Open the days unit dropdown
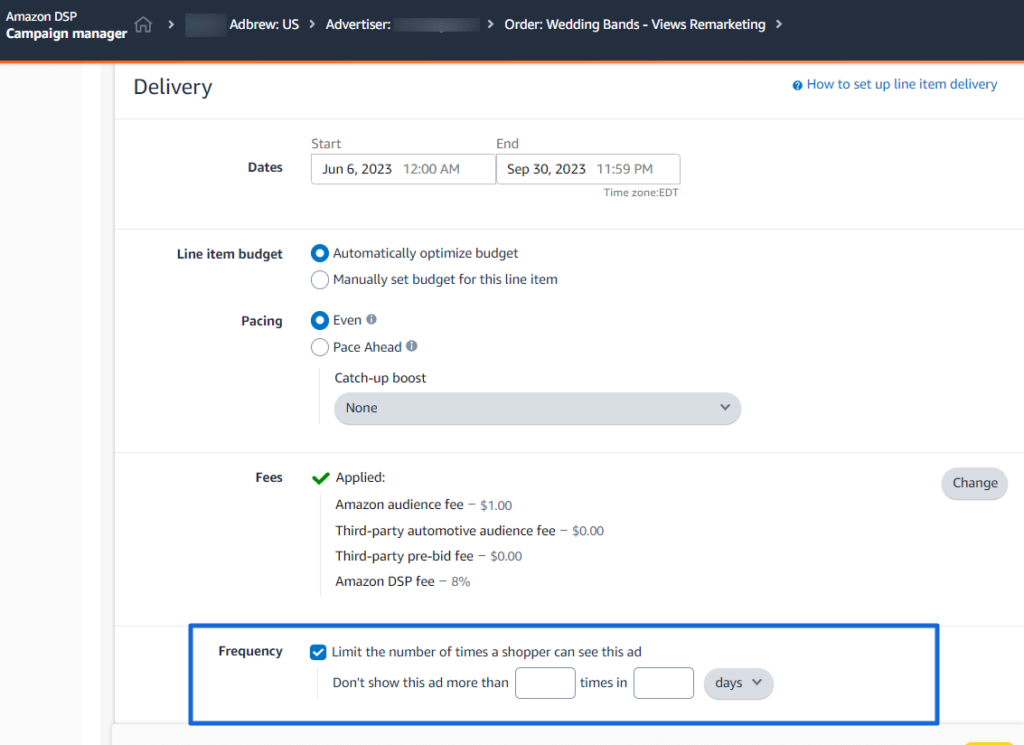Image resolution: width=1024 pixels, height=745 pixels. click(x=738, y=683)
